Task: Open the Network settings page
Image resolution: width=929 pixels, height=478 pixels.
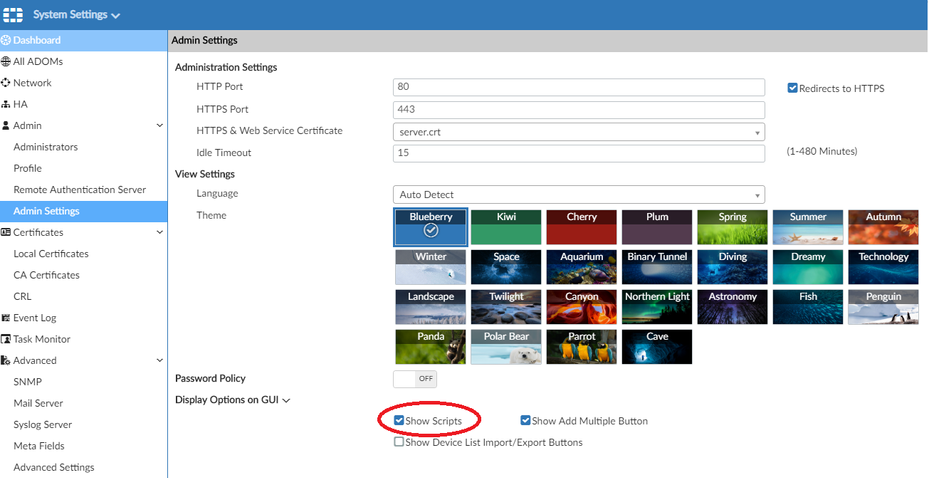Action: tap(84, 83)
